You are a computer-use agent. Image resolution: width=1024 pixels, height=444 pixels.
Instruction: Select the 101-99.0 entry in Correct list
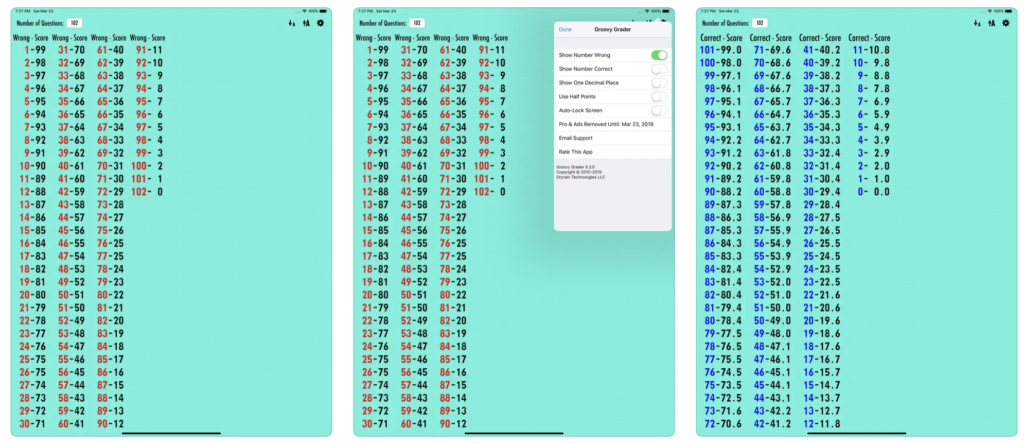[x=719, y=49]
